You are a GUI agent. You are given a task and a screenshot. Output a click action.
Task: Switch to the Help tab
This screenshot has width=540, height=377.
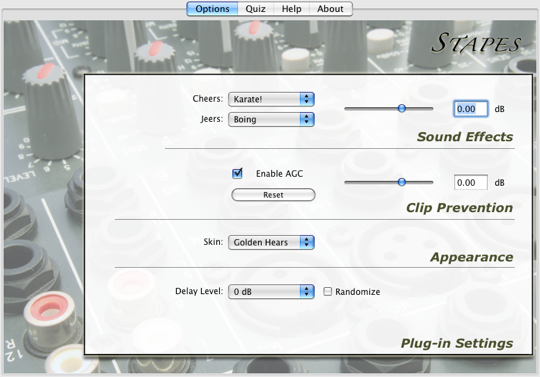[291, 9]
